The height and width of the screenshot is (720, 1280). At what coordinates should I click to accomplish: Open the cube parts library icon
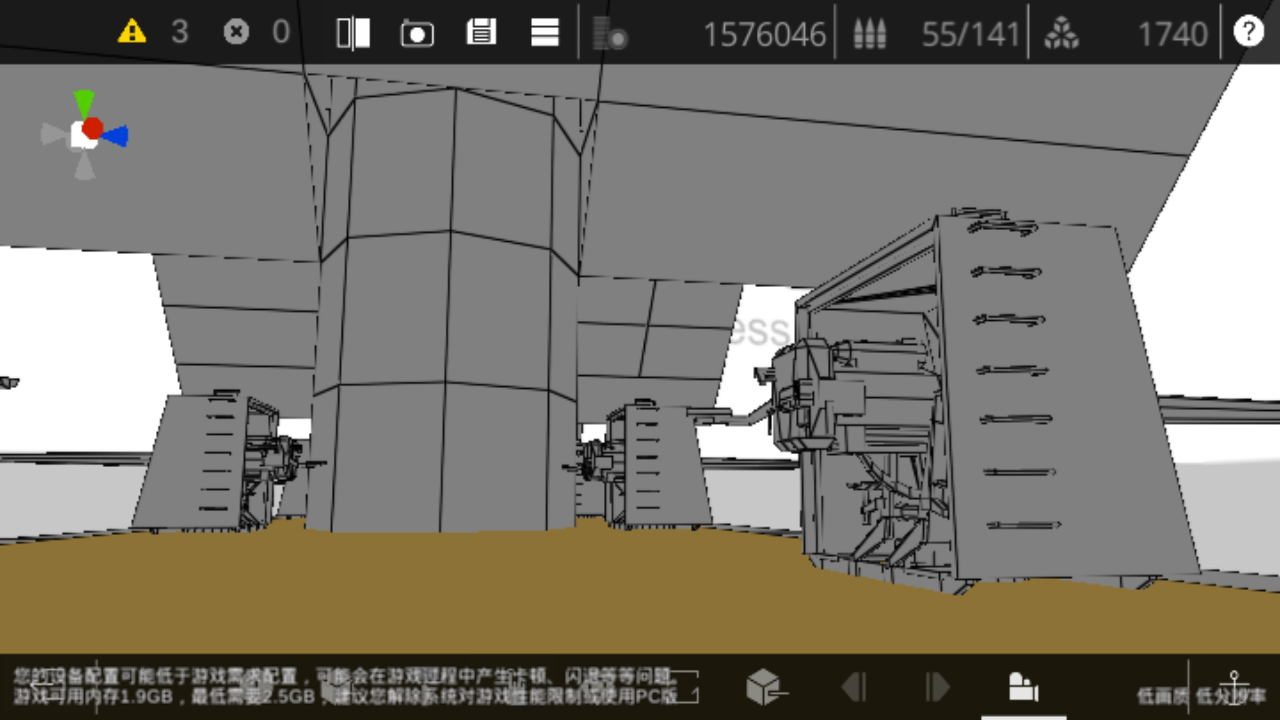(765, 687)
